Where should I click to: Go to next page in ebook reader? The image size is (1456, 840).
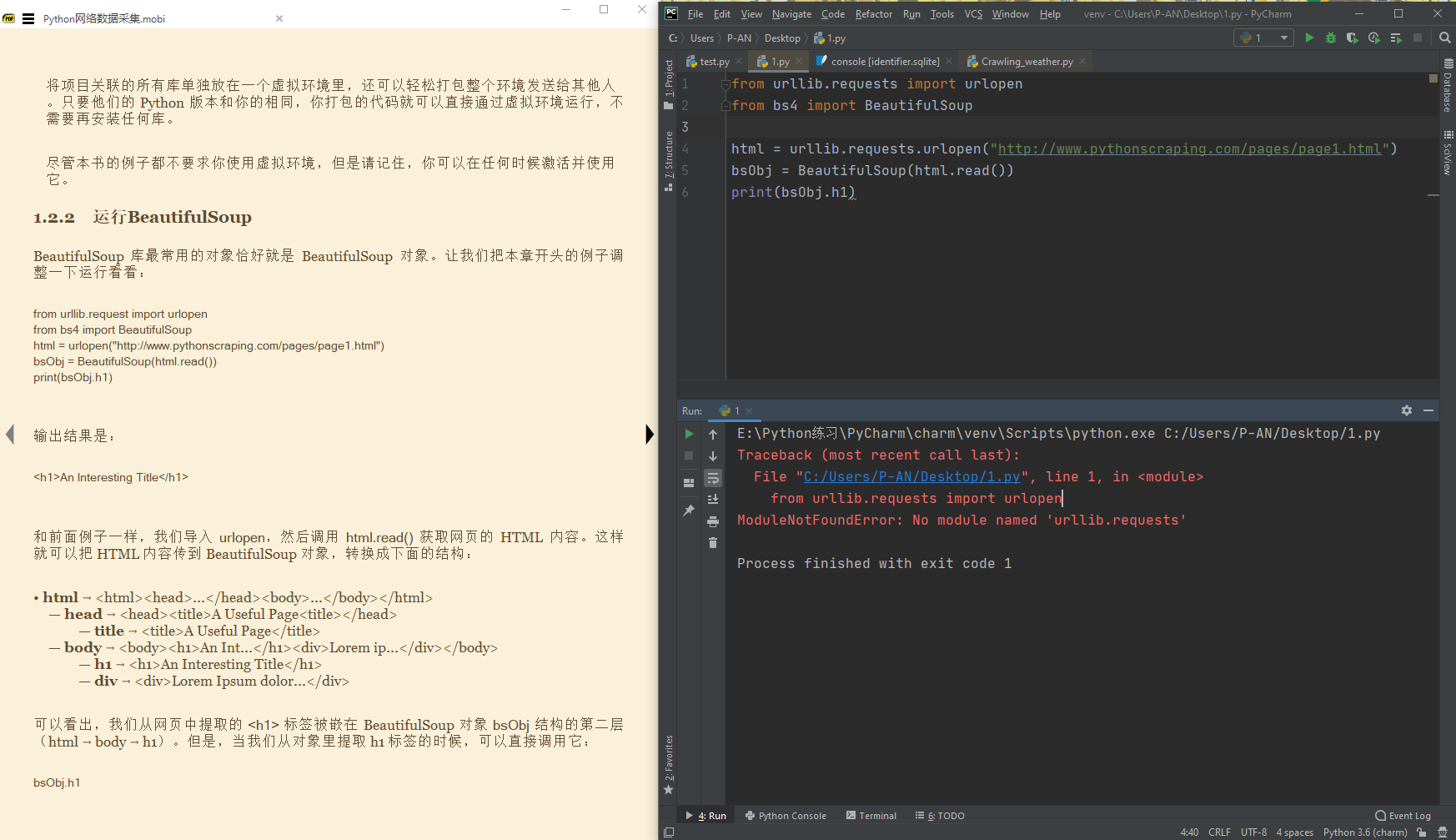(x=650, y=435)
